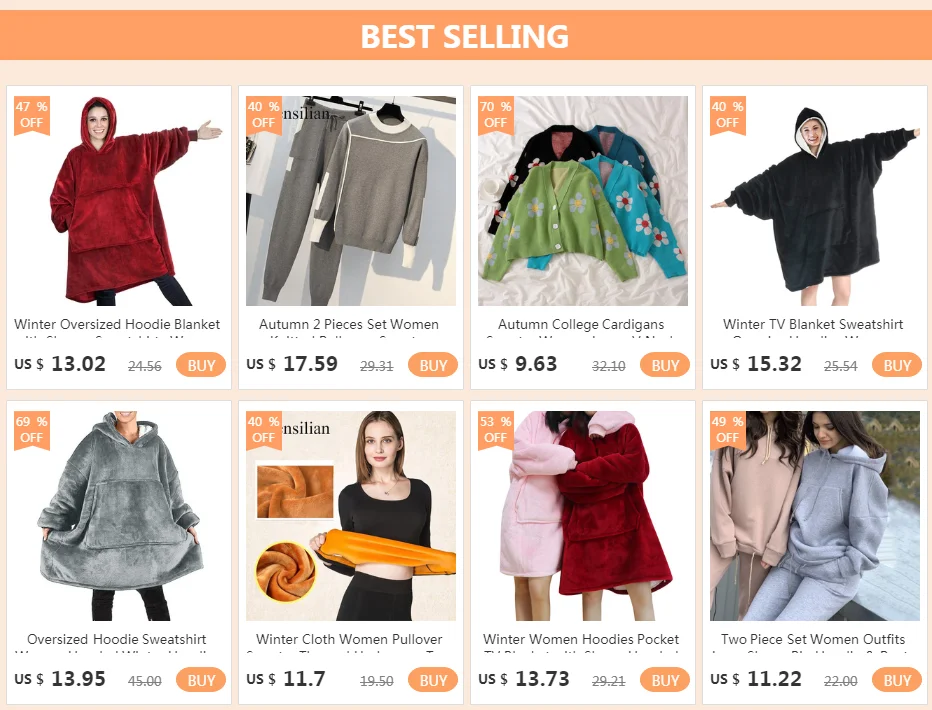Open the red hoodie blanket product image

click(x=119, y=201)
